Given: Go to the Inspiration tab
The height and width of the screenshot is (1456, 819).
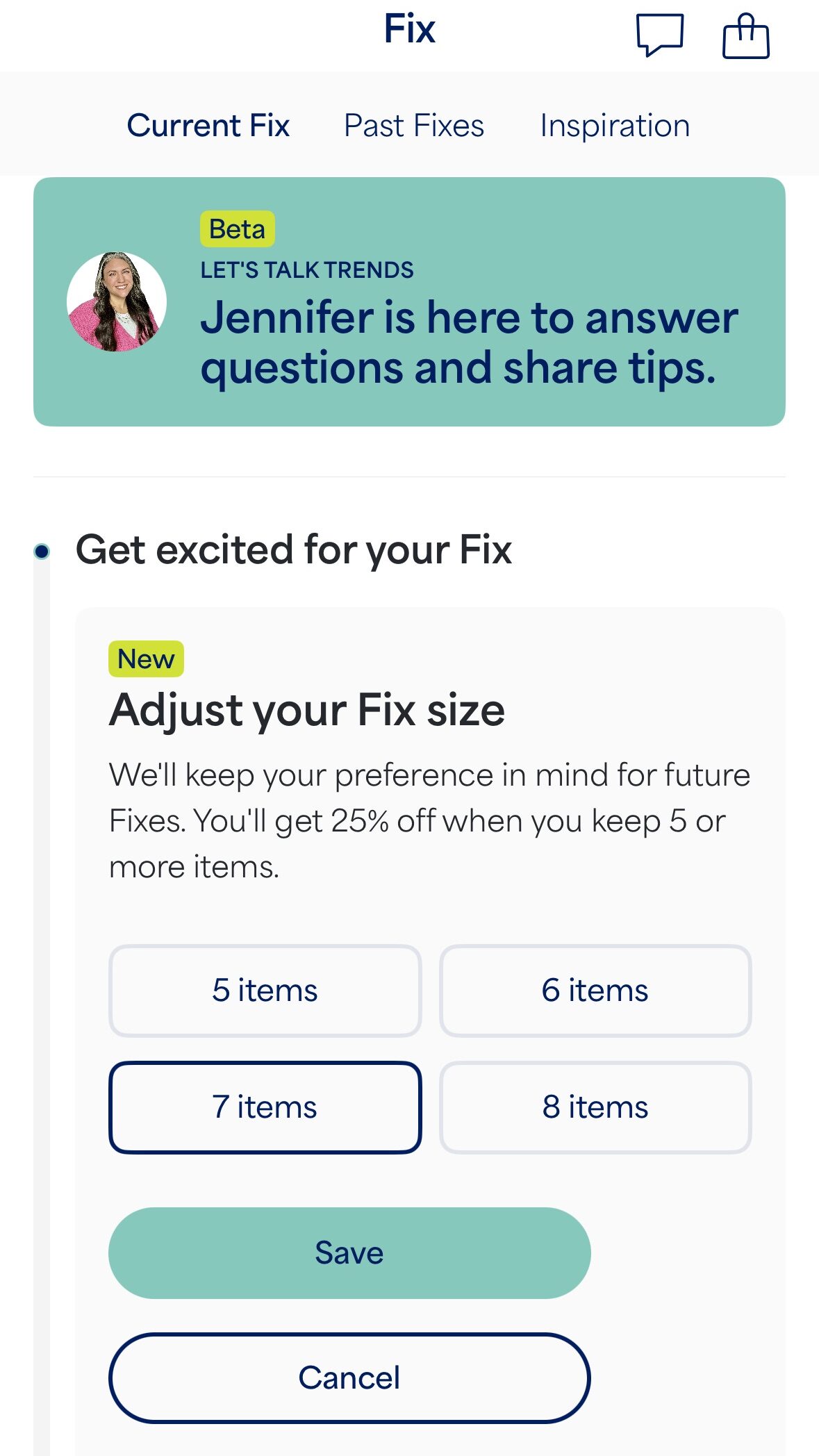Looking at the screenshot, I should point(615,126).
